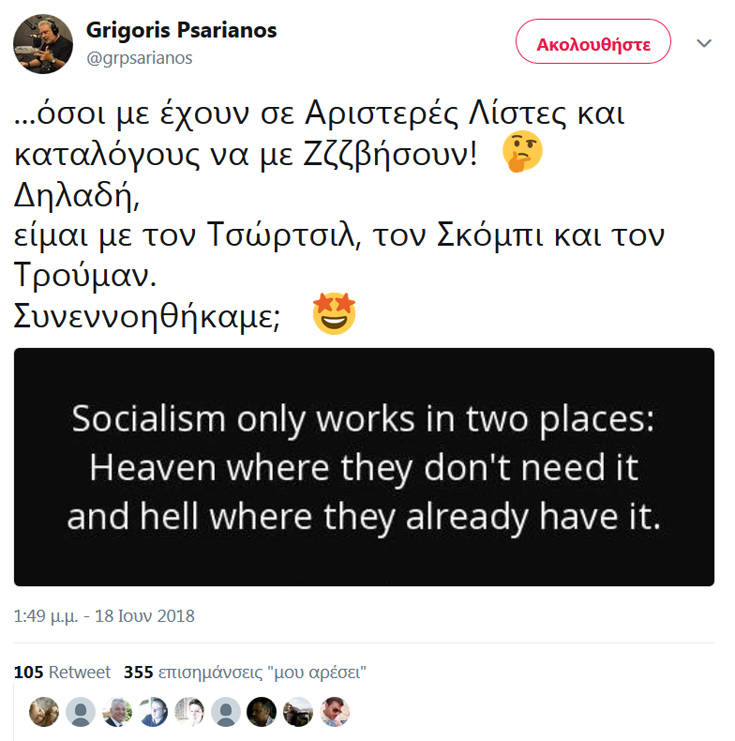The width and height of the screenshot is (735, 741).
Task: Open the Grigoris Psarianos display name link
Action: [182, 30]
